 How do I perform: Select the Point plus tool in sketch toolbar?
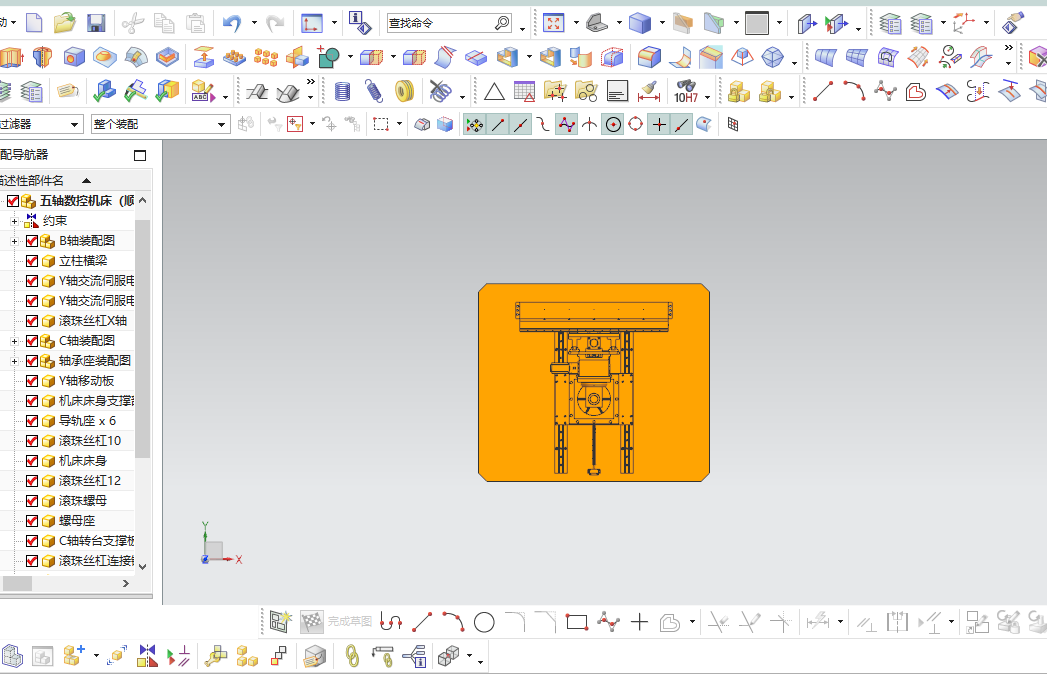click(x=639, y=622)
